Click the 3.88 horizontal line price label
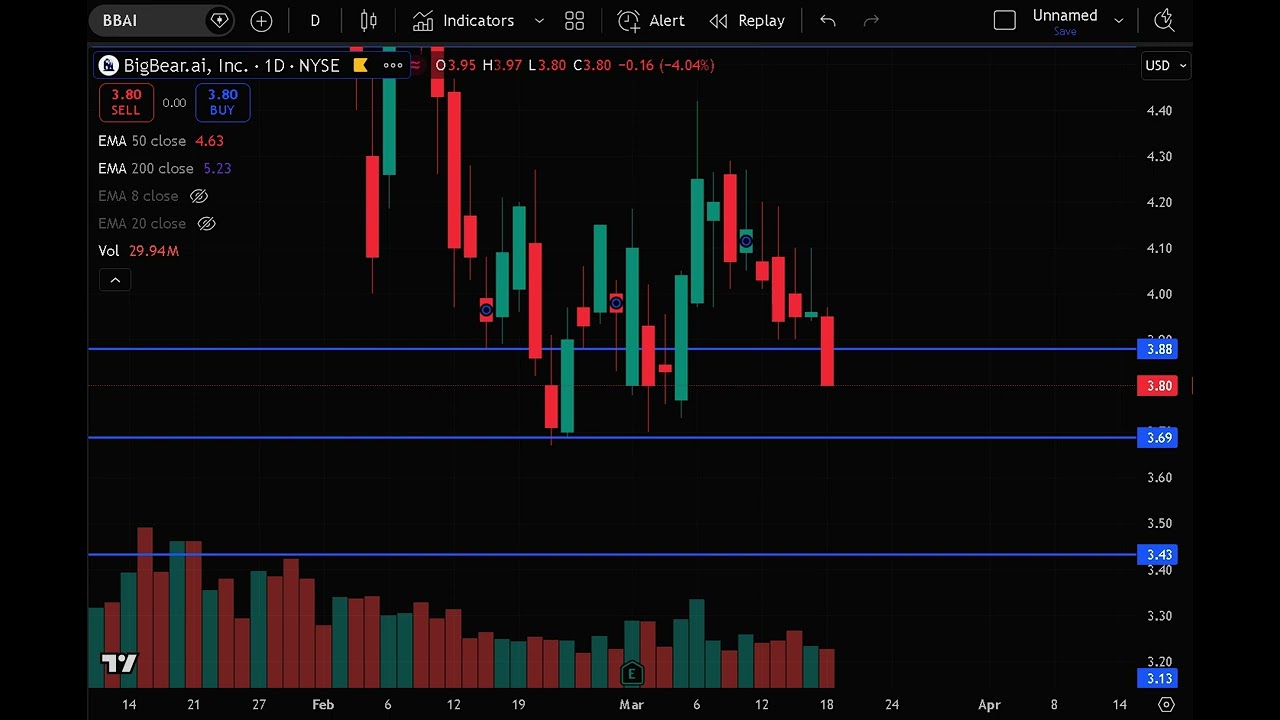The image size is (1280, 720). pyautogui.click(x=1158, y=349)
